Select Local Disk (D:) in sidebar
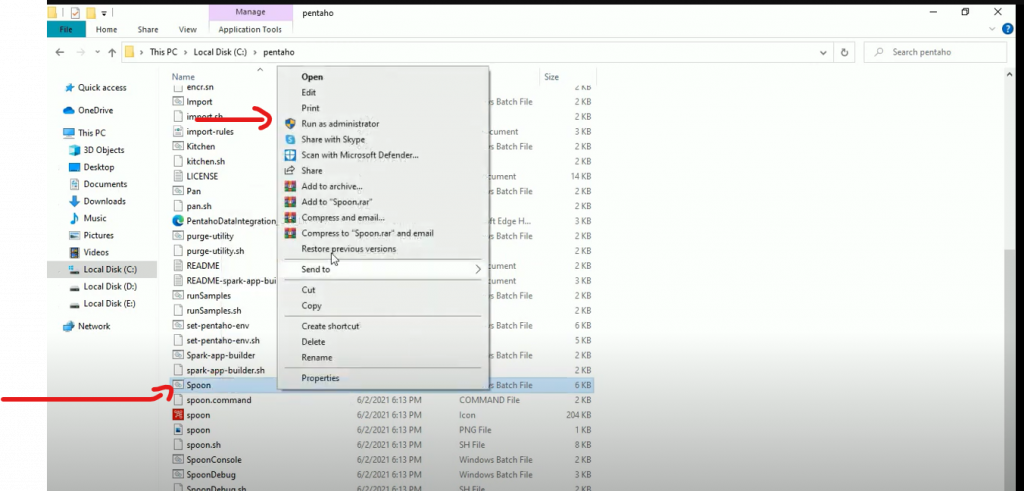 [x=110, y=286]
